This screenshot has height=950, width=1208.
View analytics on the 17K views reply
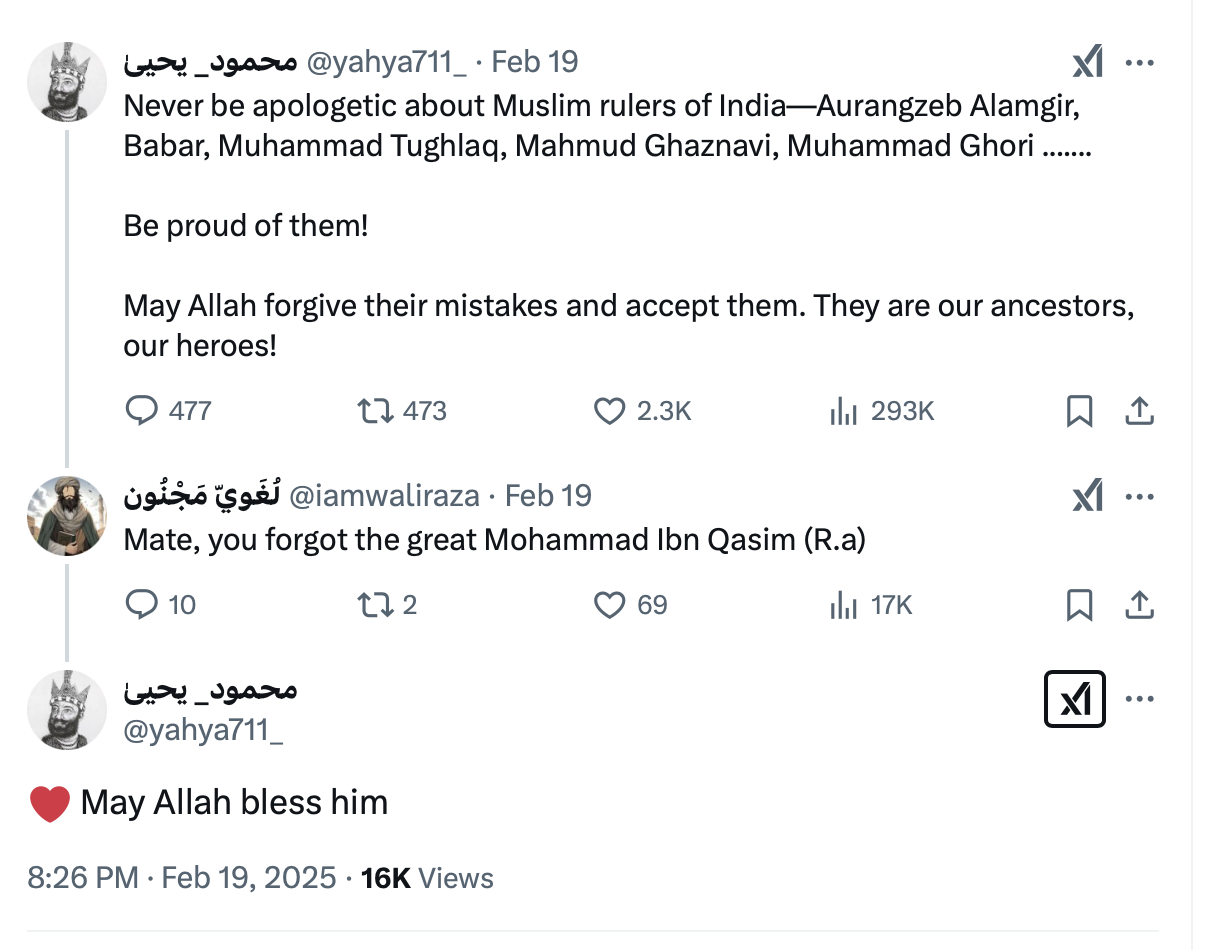point(844,605)
